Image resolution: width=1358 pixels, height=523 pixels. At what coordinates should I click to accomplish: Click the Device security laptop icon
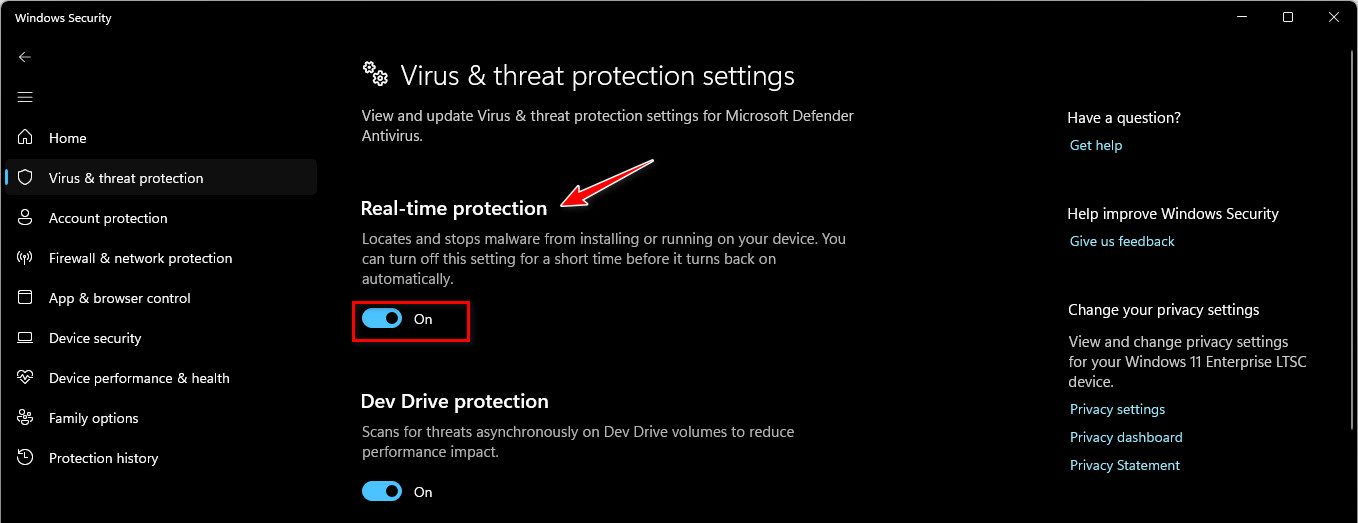pos(26,338)
